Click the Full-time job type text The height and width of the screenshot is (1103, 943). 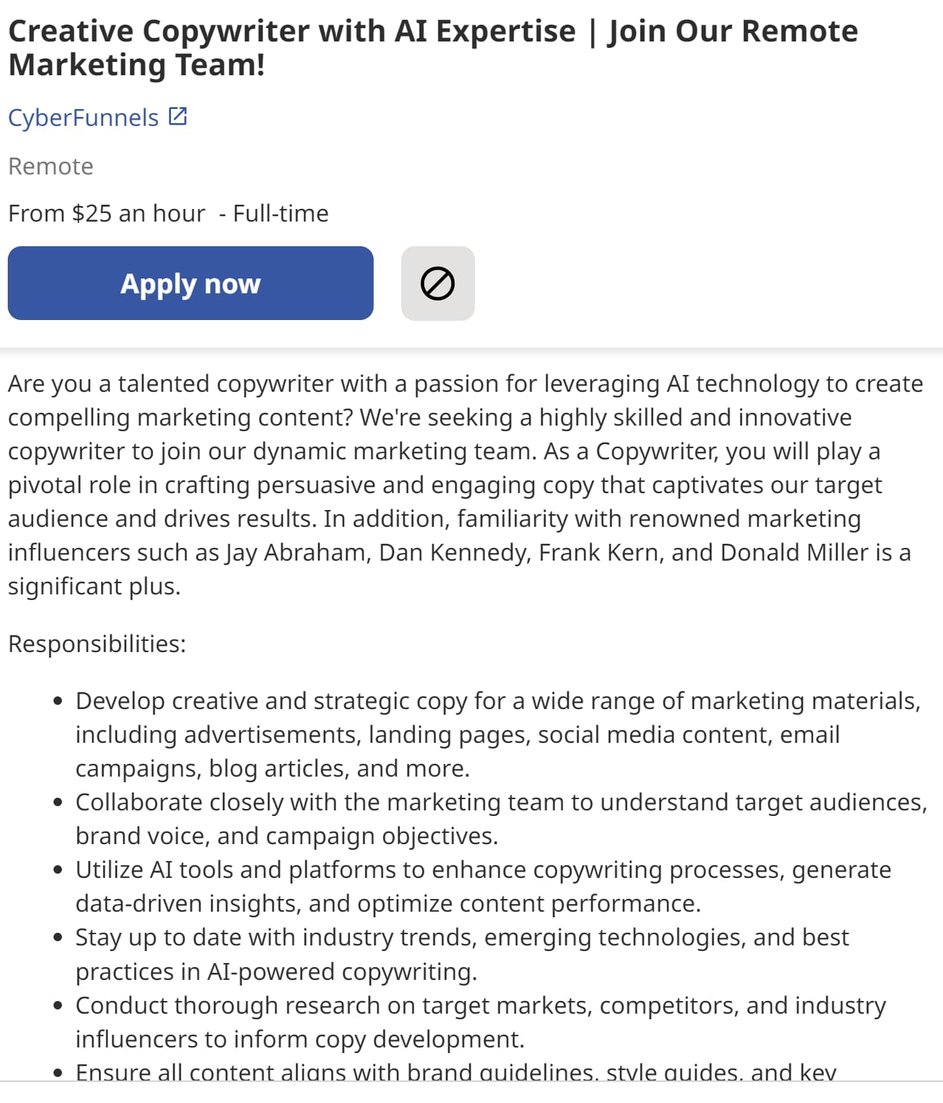click(x=281, y=213)
